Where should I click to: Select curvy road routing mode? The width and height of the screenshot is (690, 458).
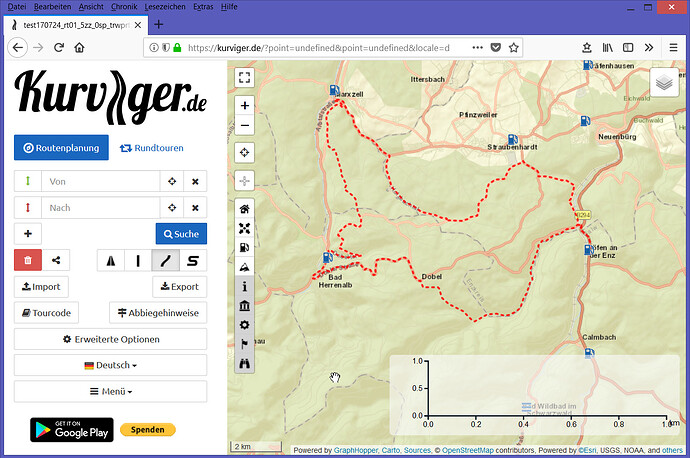pyautogui.click(x=165, y=260)
